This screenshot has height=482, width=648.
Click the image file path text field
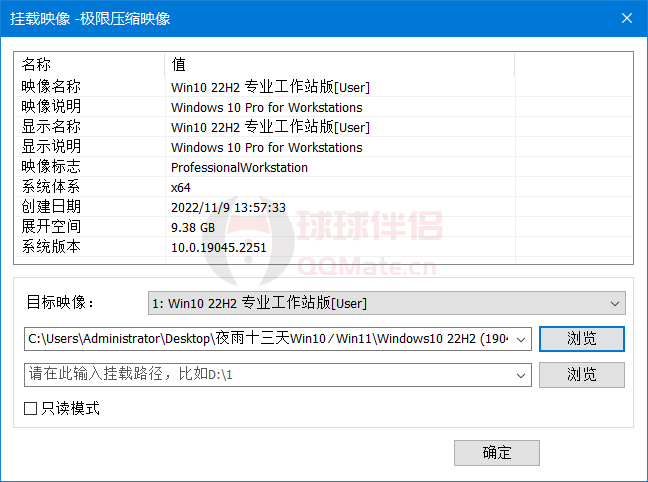(265, 339)
